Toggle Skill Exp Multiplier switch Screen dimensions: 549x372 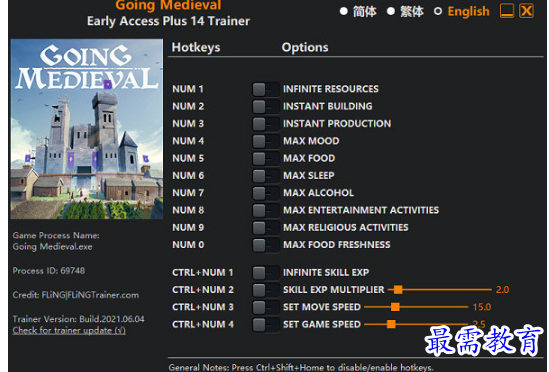pos(265,290)
